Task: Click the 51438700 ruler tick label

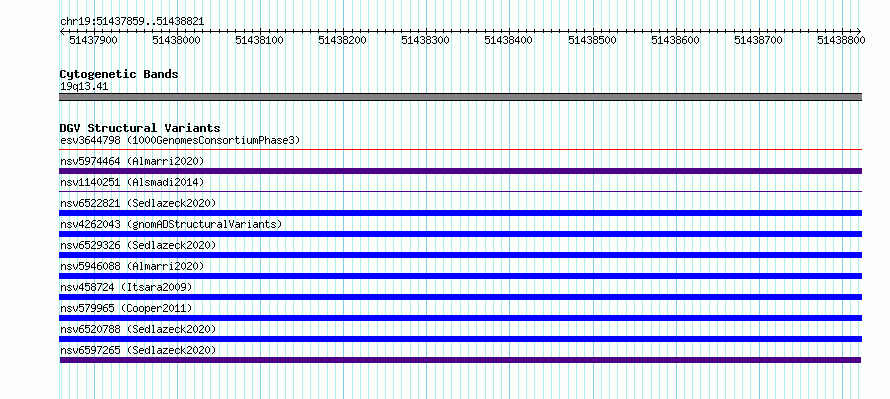Action: tap(758, 40)
